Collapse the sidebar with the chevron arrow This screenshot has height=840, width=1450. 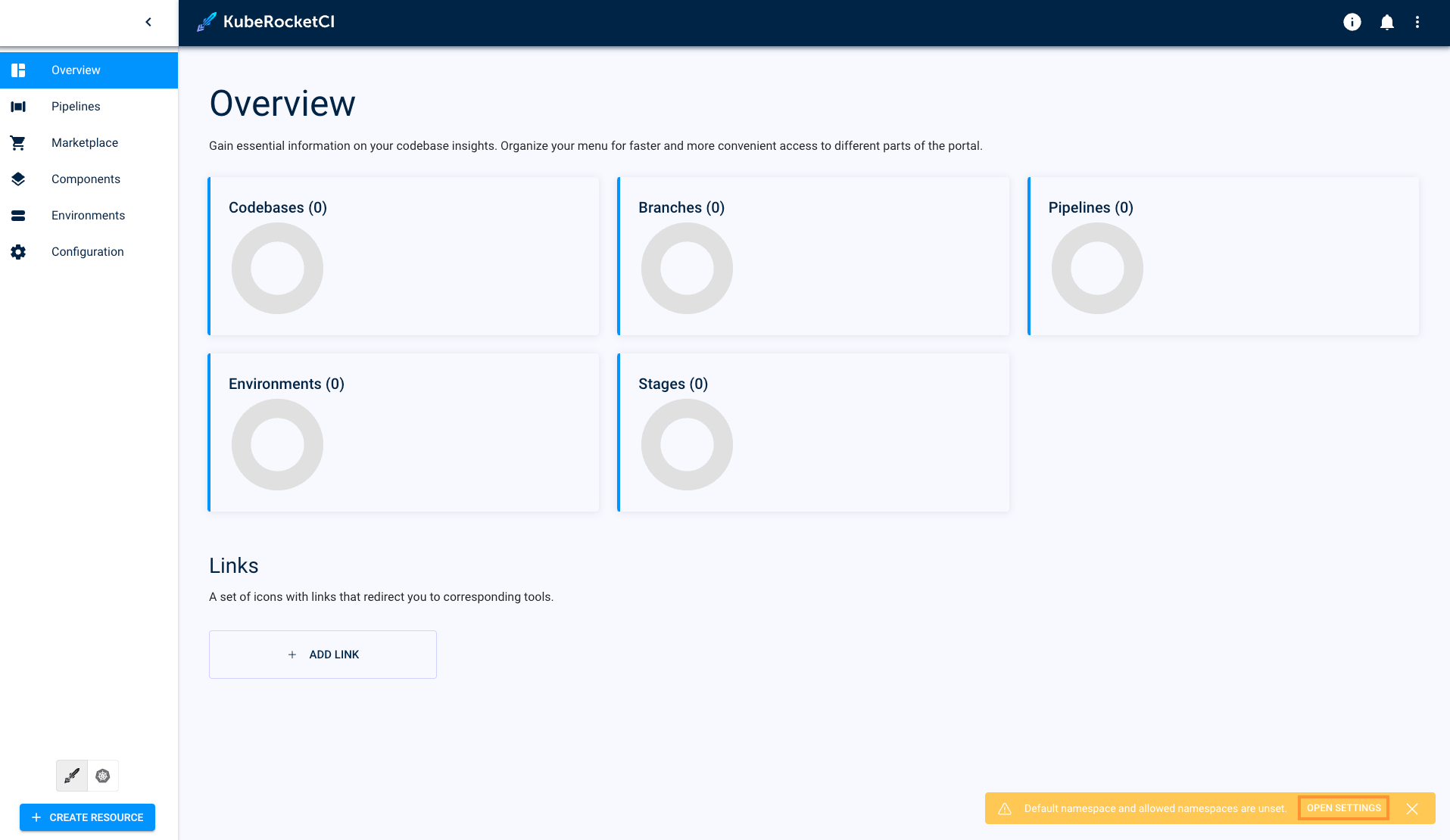[x=148, y=22]
